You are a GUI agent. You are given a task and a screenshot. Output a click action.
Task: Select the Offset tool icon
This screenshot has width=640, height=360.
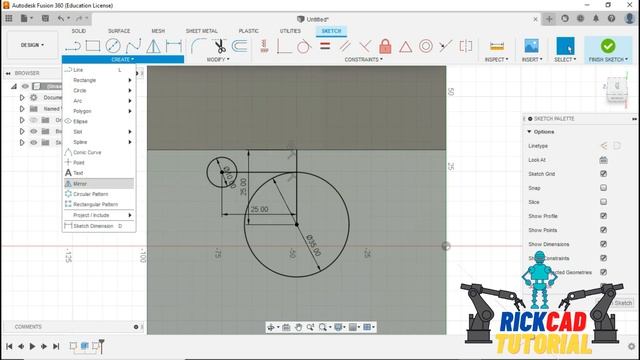click(x=240, y=46)
